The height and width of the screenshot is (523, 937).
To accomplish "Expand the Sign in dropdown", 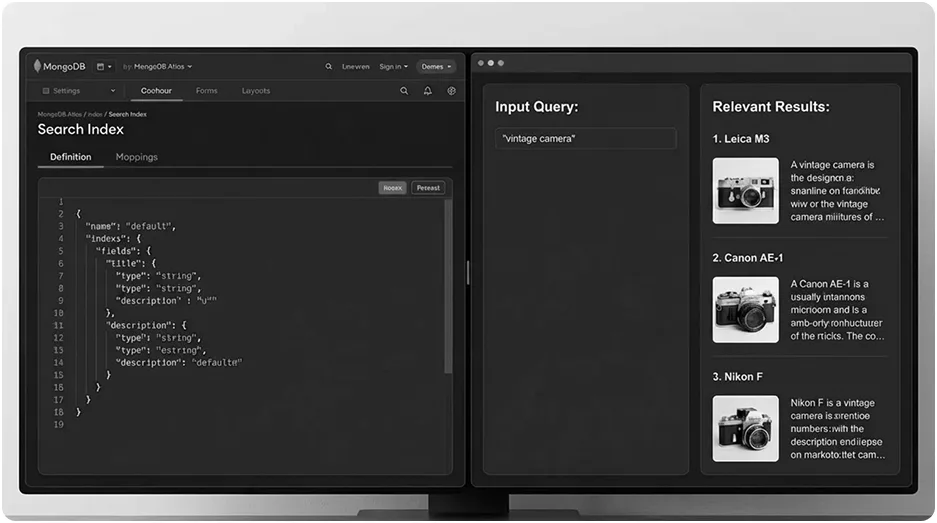I will click(x=393, y=66).
